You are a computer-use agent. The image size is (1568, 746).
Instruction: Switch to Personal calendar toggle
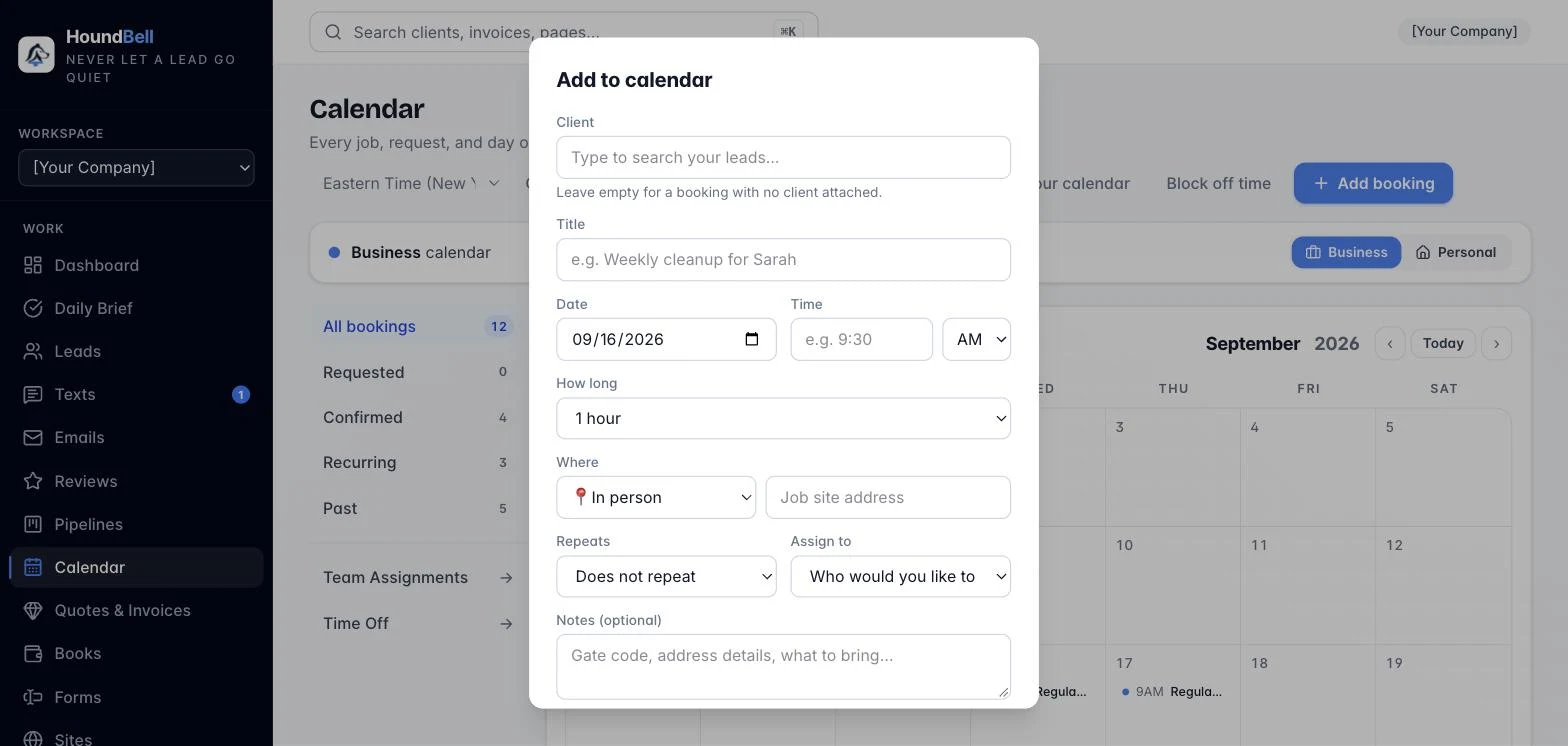1456,252
